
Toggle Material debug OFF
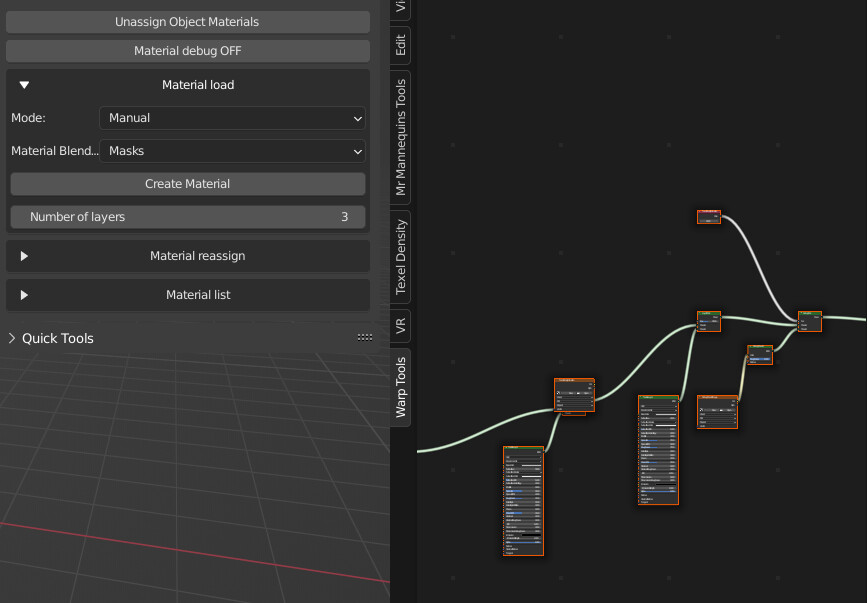coord(187,50)
